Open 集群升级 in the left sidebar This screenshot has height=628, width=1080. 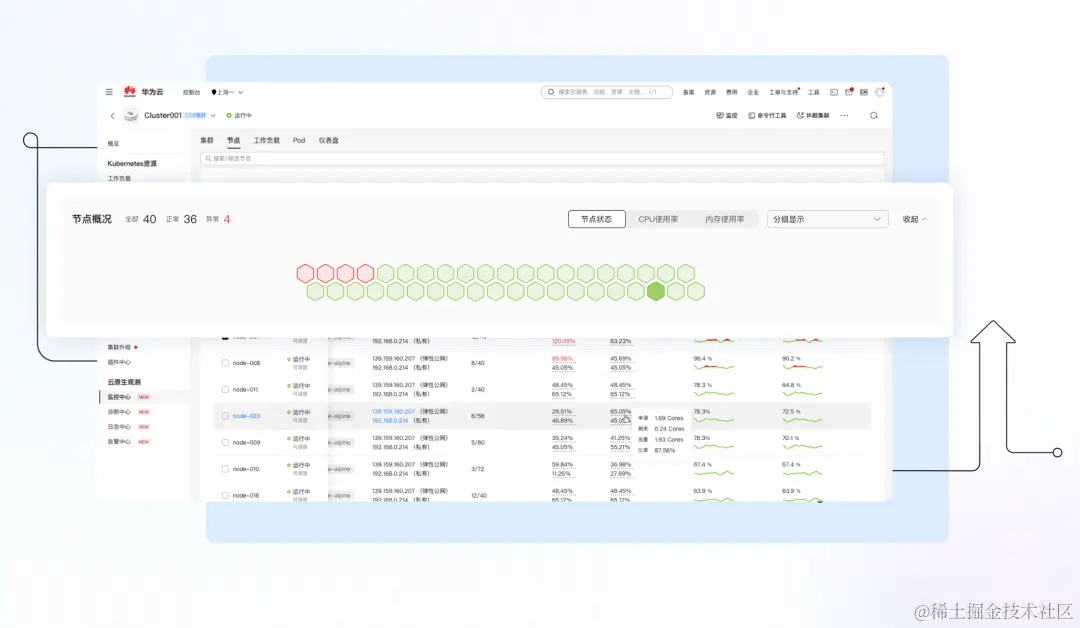pos(119,347)
